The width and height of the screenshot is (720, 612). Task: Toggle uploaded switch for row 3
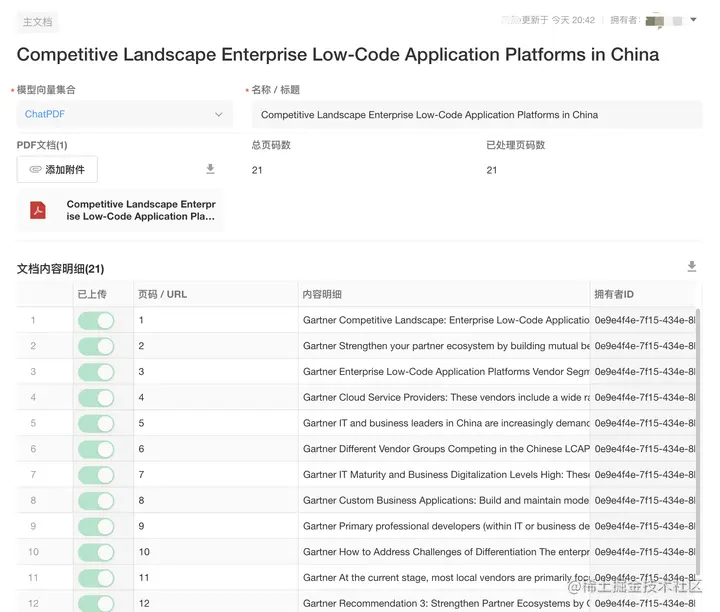[x=96, y=372]
